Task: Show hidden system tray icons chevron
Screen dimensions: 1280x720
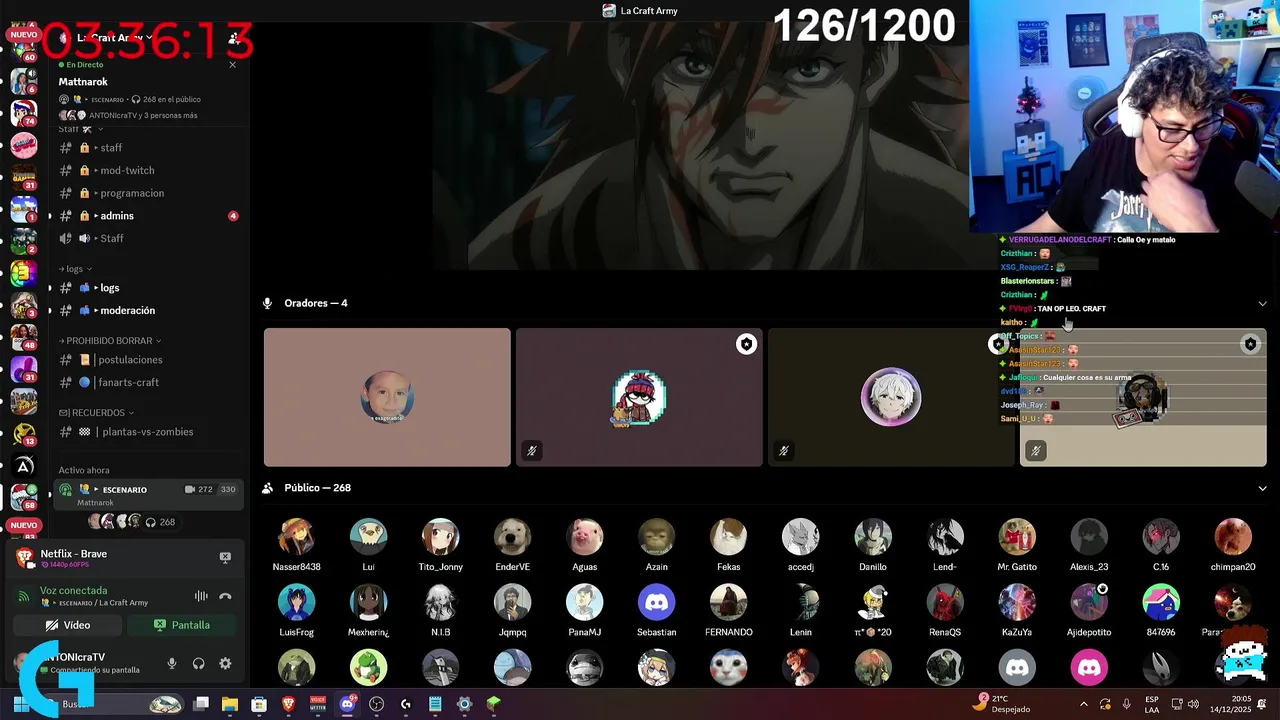Action: coord(1084,704)
